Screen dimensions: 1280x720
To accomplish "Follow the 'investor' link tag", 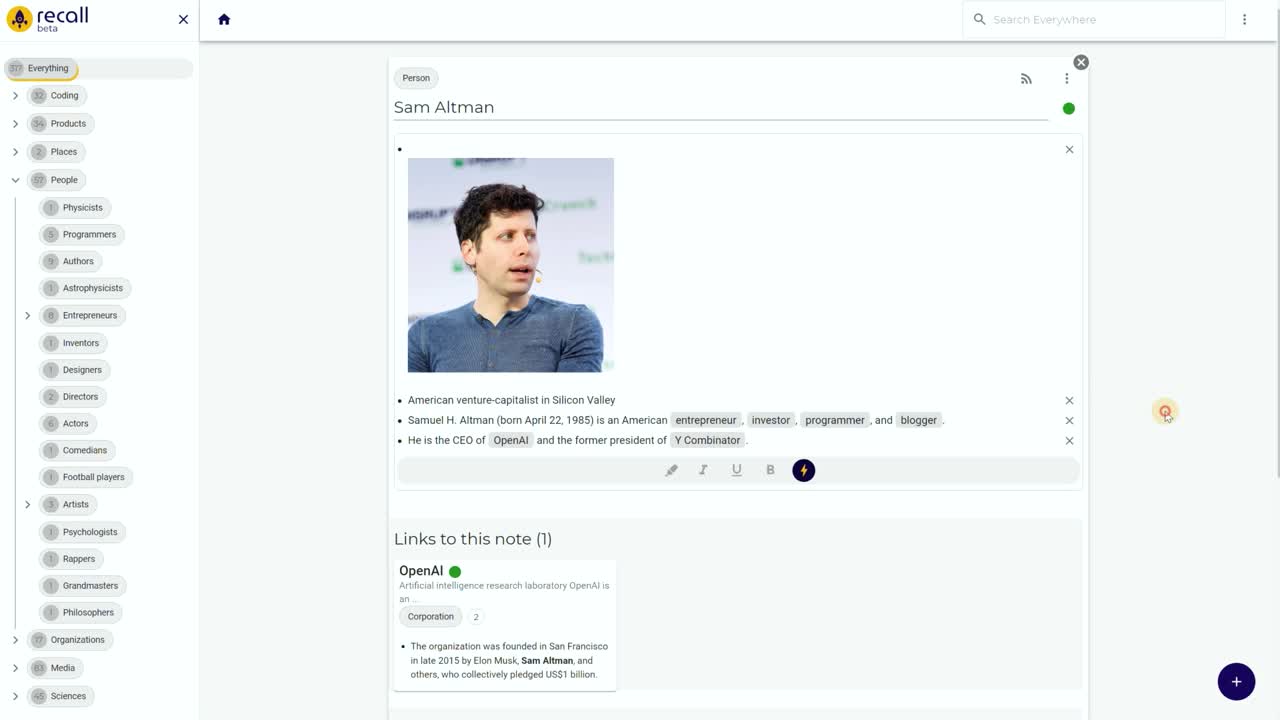I will 771,420.
